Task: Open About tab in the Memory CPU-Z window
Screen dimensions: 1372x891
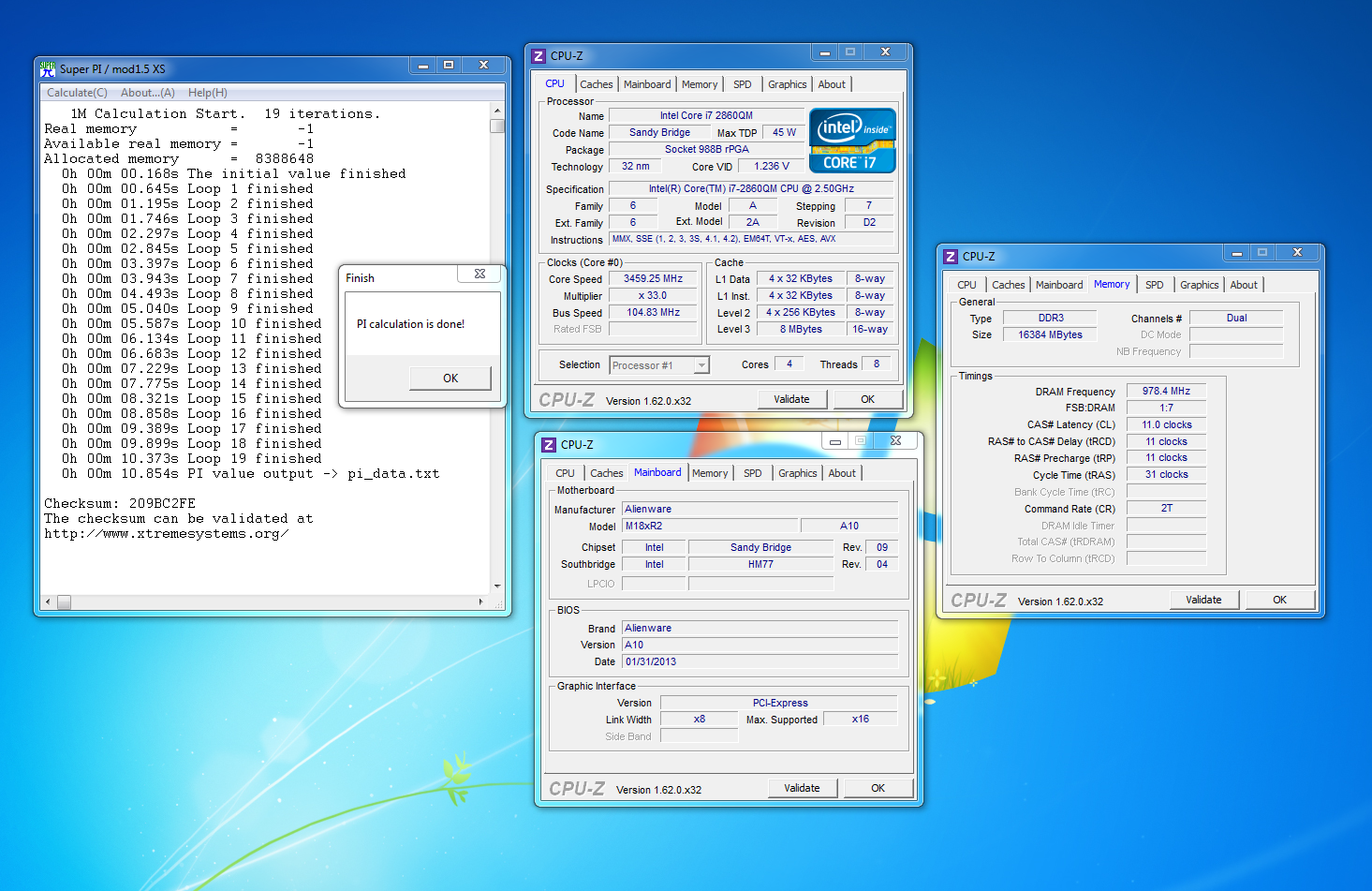Action: 1244,285
